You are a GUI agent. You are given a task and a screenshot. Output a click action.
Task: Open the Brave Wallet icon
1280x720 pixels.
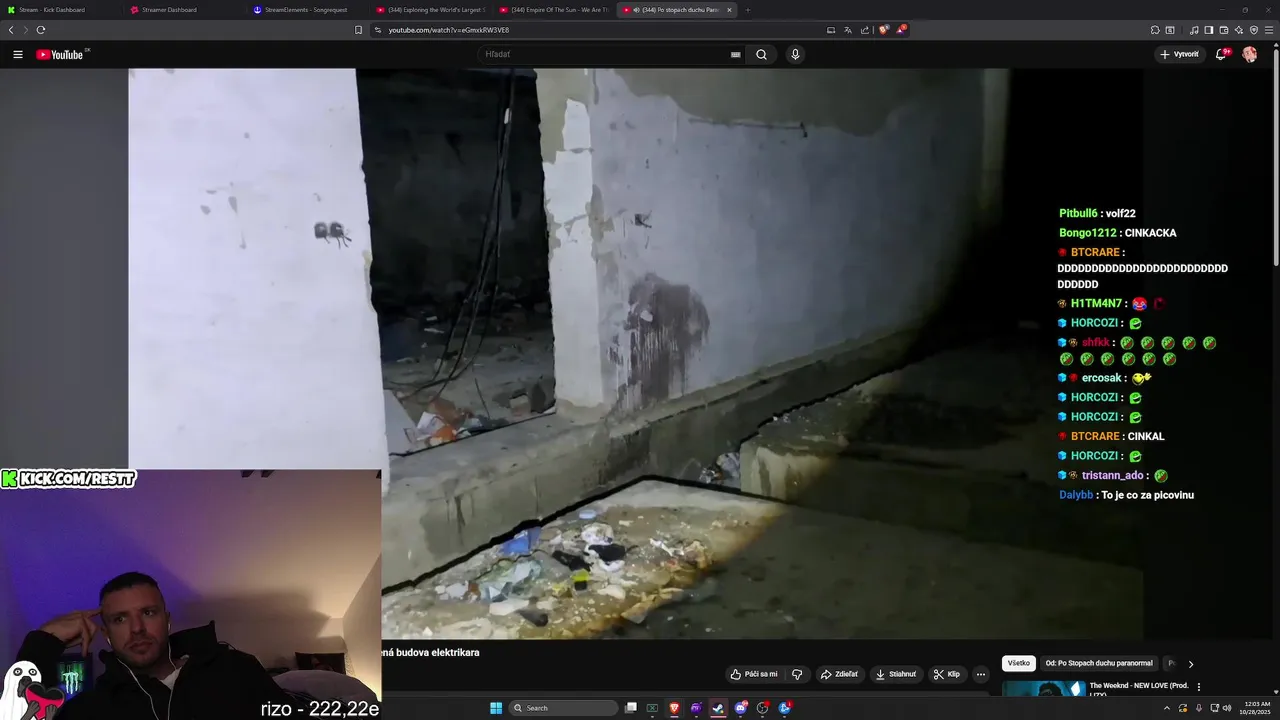pos(1223,30)
